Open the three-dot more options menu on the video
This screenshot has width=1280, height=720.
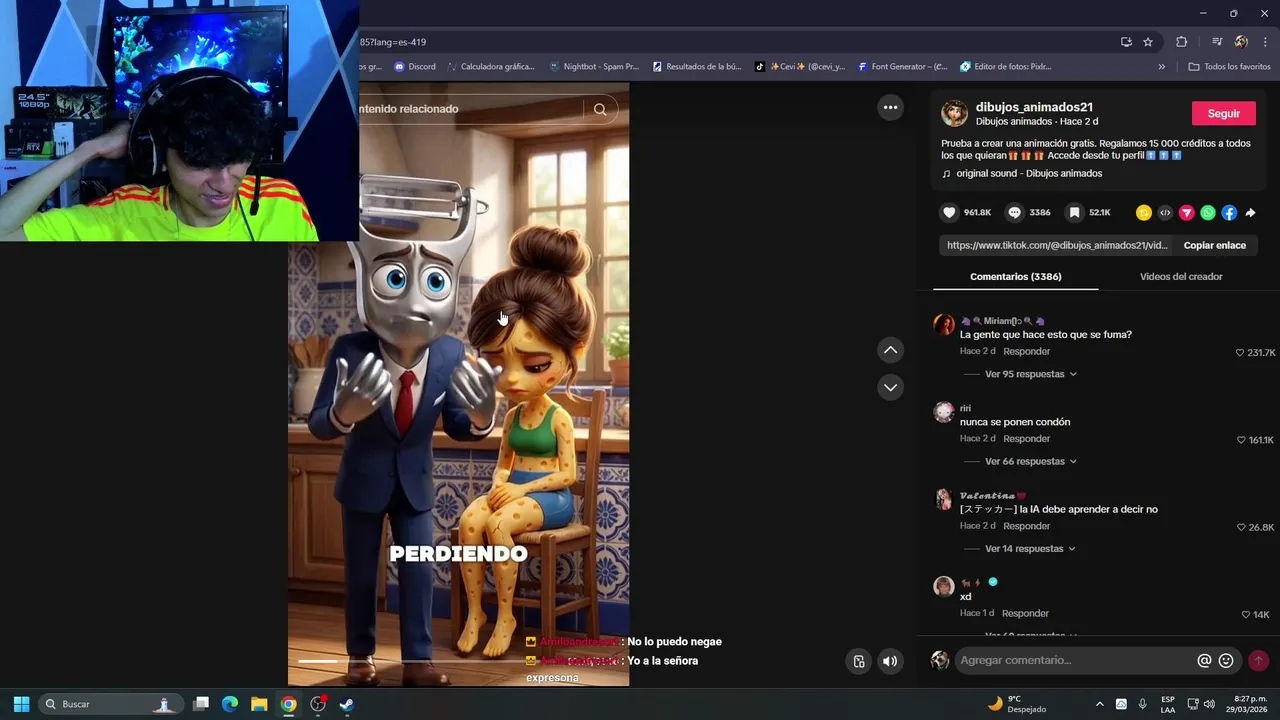click(x=890, y=107)
